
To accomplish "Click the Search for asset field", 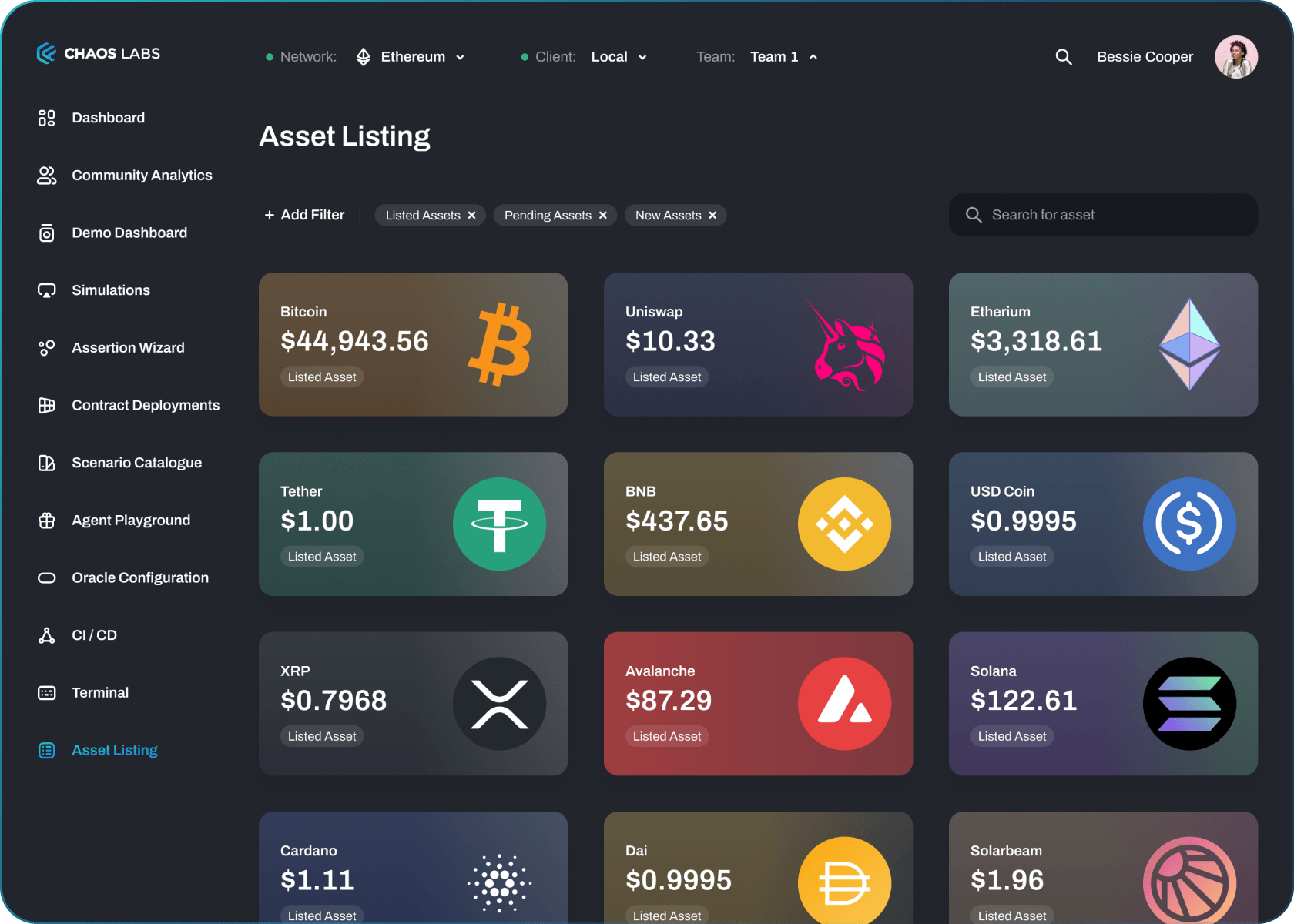I will [1103, 215].
